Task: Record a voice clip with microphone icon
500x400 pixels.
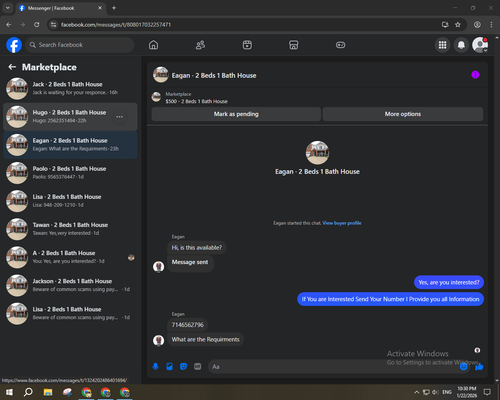Action: 155,367
